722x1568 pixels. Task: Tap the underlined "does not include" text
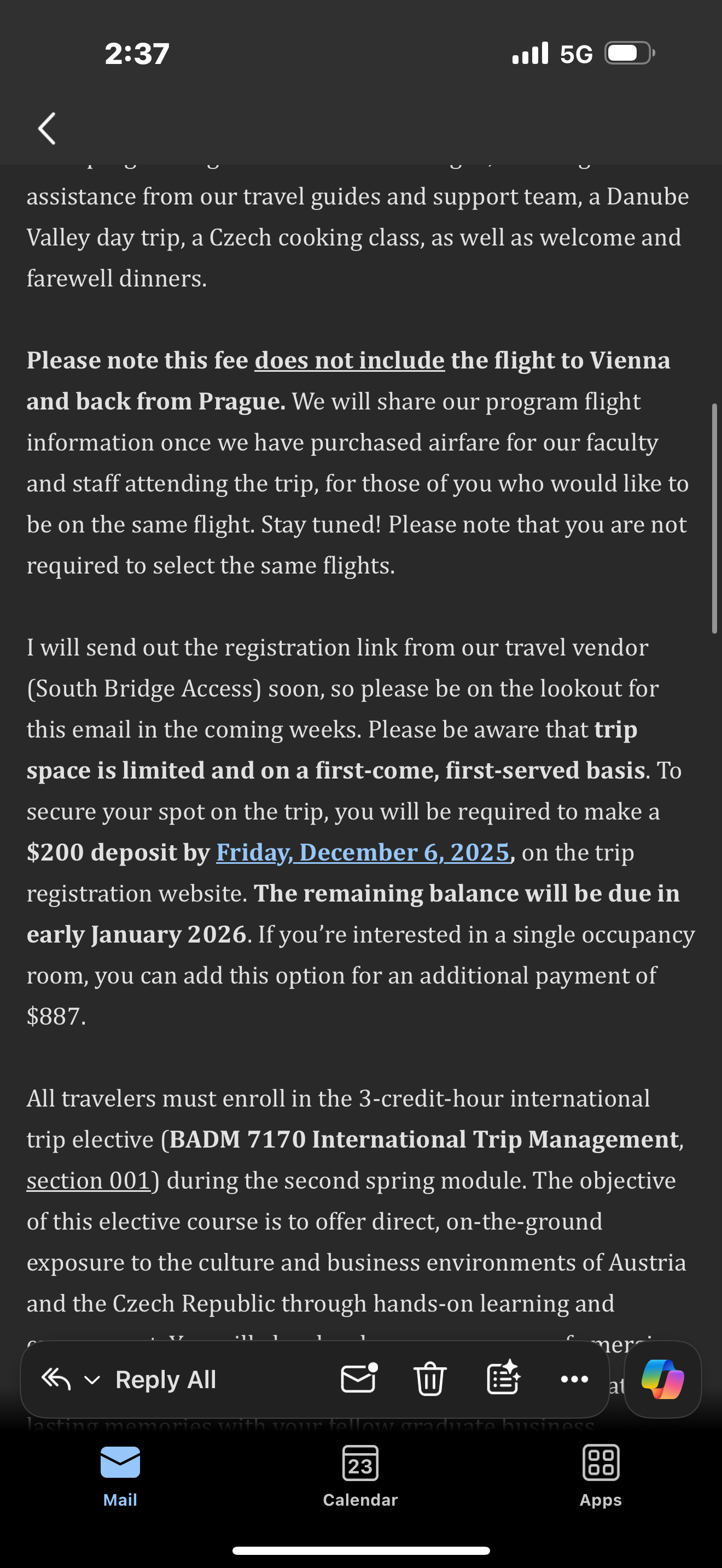(x=350, y=360)
